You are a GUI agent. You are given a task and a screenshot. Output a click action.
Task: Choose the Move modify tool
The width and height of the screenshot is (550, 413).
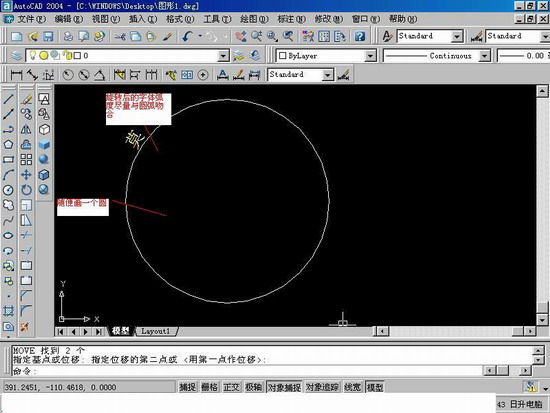pyautogui.click(x=26, y=175)
